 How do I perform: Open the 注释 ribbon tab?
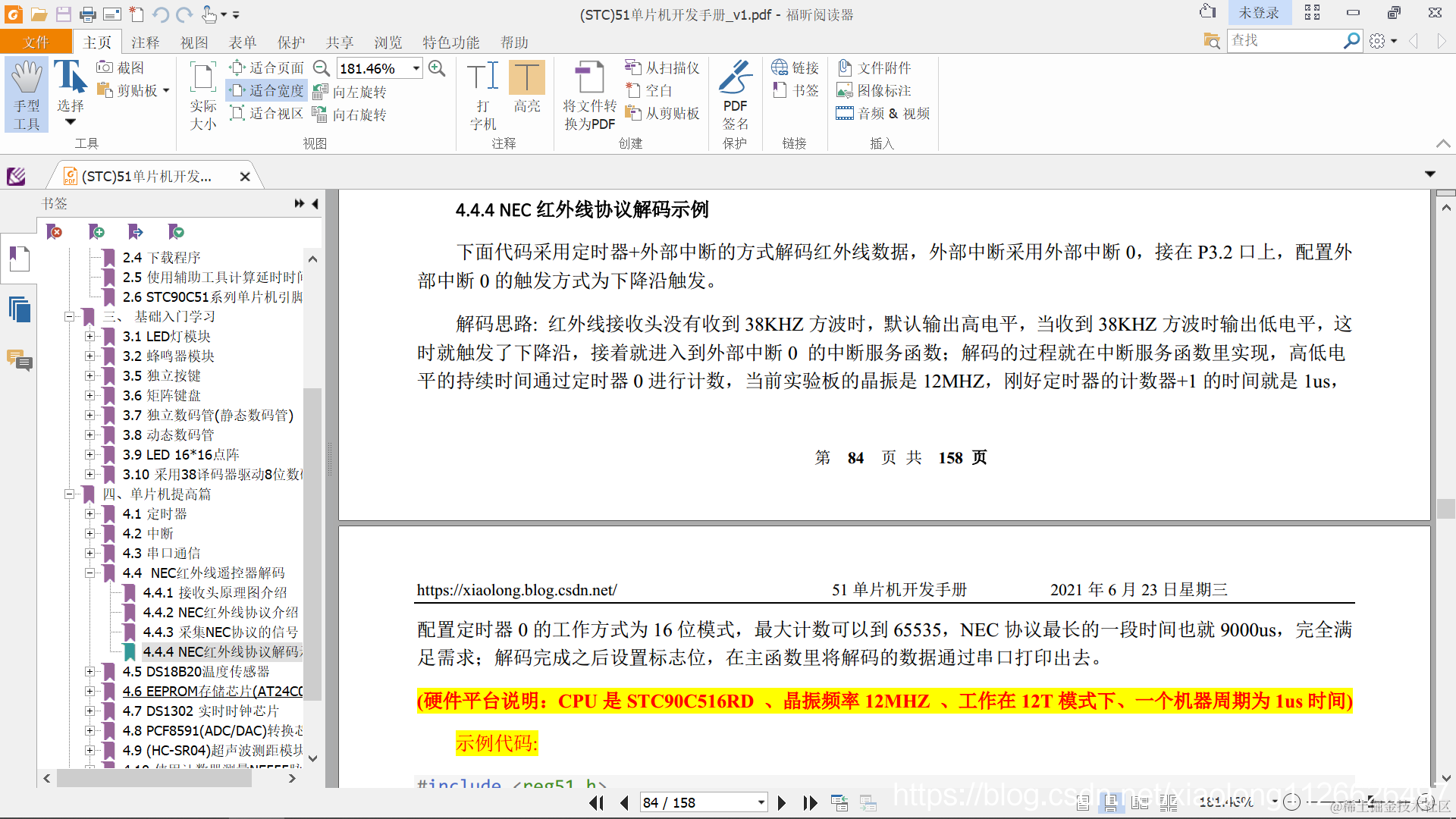(x=146, y=42)
